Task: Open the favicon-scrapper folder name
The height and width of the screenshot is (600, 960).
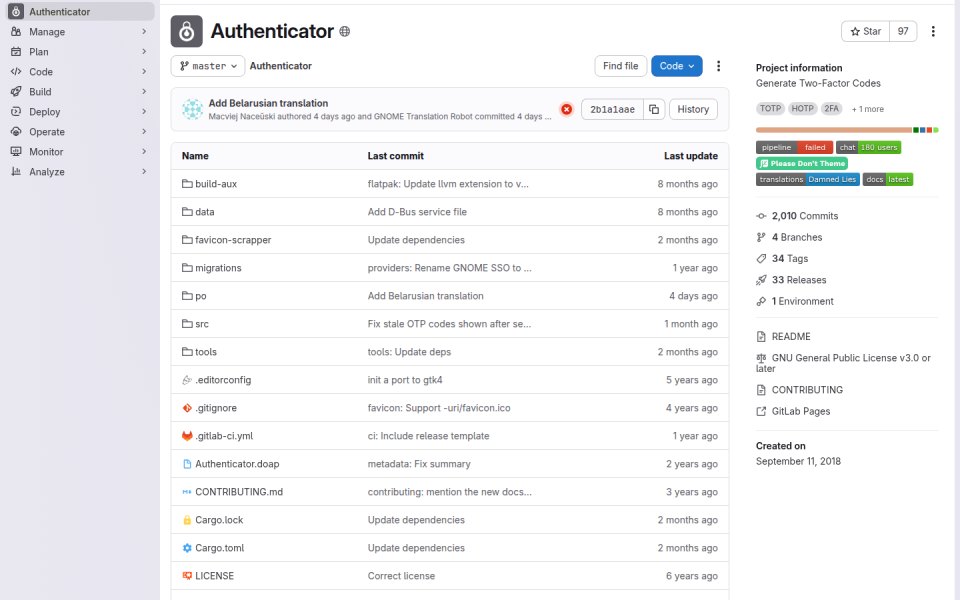Action: (x=233, y=240)
